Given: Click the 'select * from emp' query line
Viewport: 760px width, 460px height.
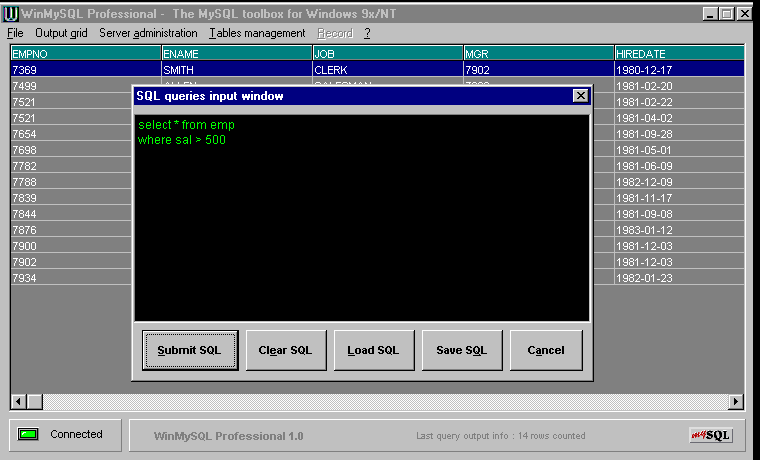Looking at the screenshot, I should pyautogui.click(x=186, y=125).
